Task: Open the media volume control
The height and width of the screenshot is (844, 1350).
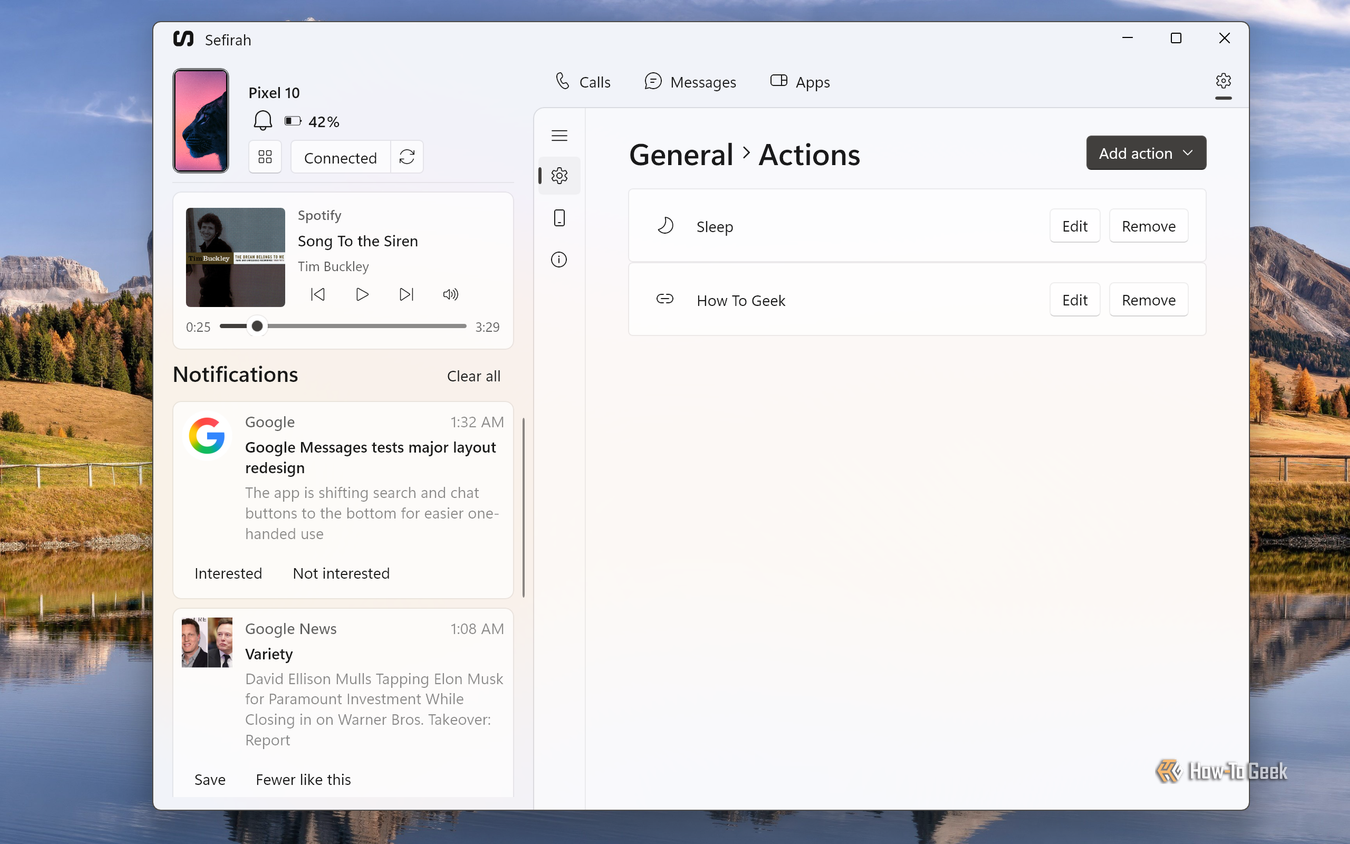Action: pos(451,294)
